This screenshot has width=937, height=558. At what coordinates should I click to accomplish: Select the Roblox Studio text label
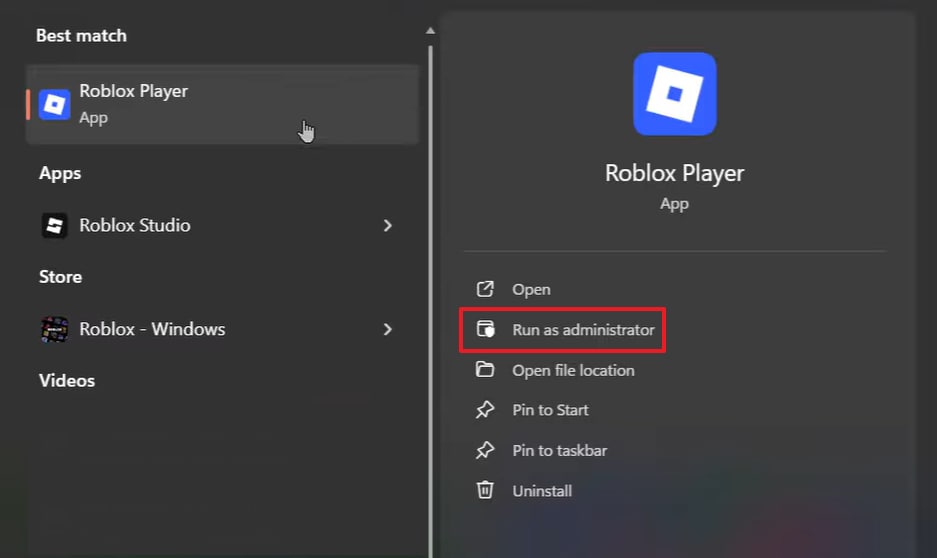135,225
